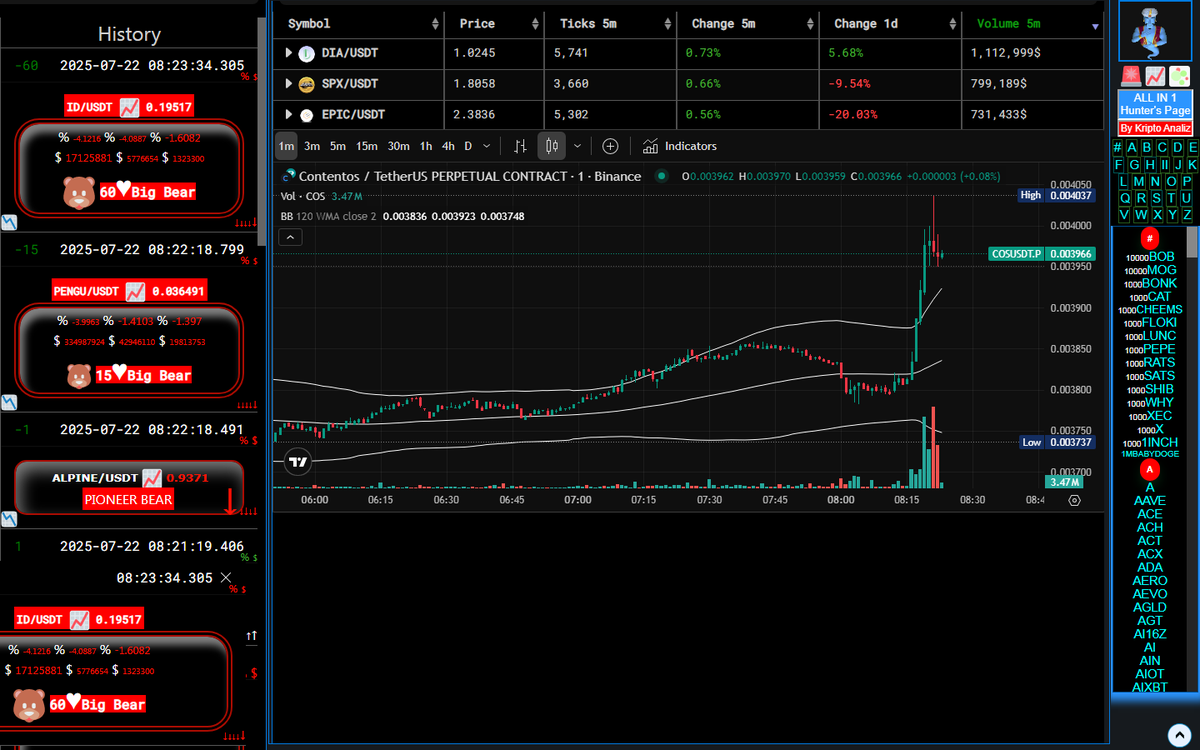Select AI16Z from coin list
This screenshot has width=1200, height=750.
pos(1150,634)
